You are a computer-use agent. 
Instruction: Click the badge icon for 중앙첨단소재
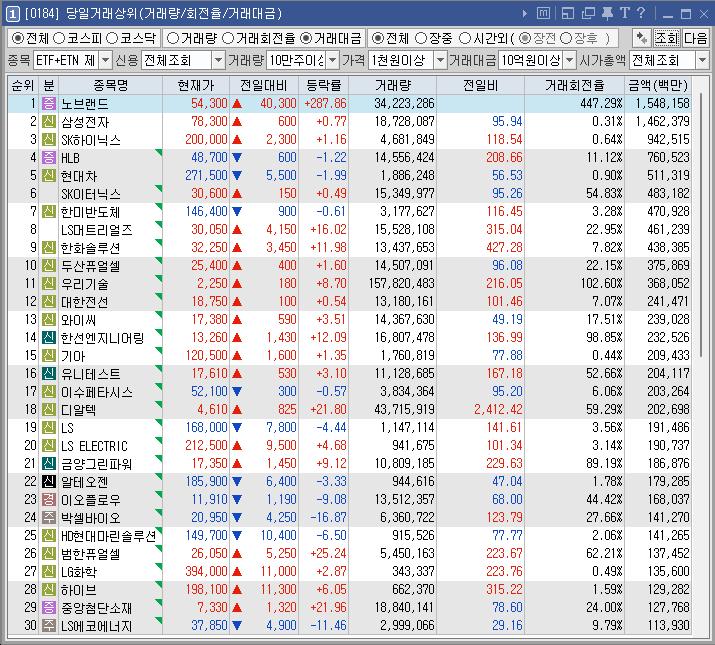(x=49, y=607)
